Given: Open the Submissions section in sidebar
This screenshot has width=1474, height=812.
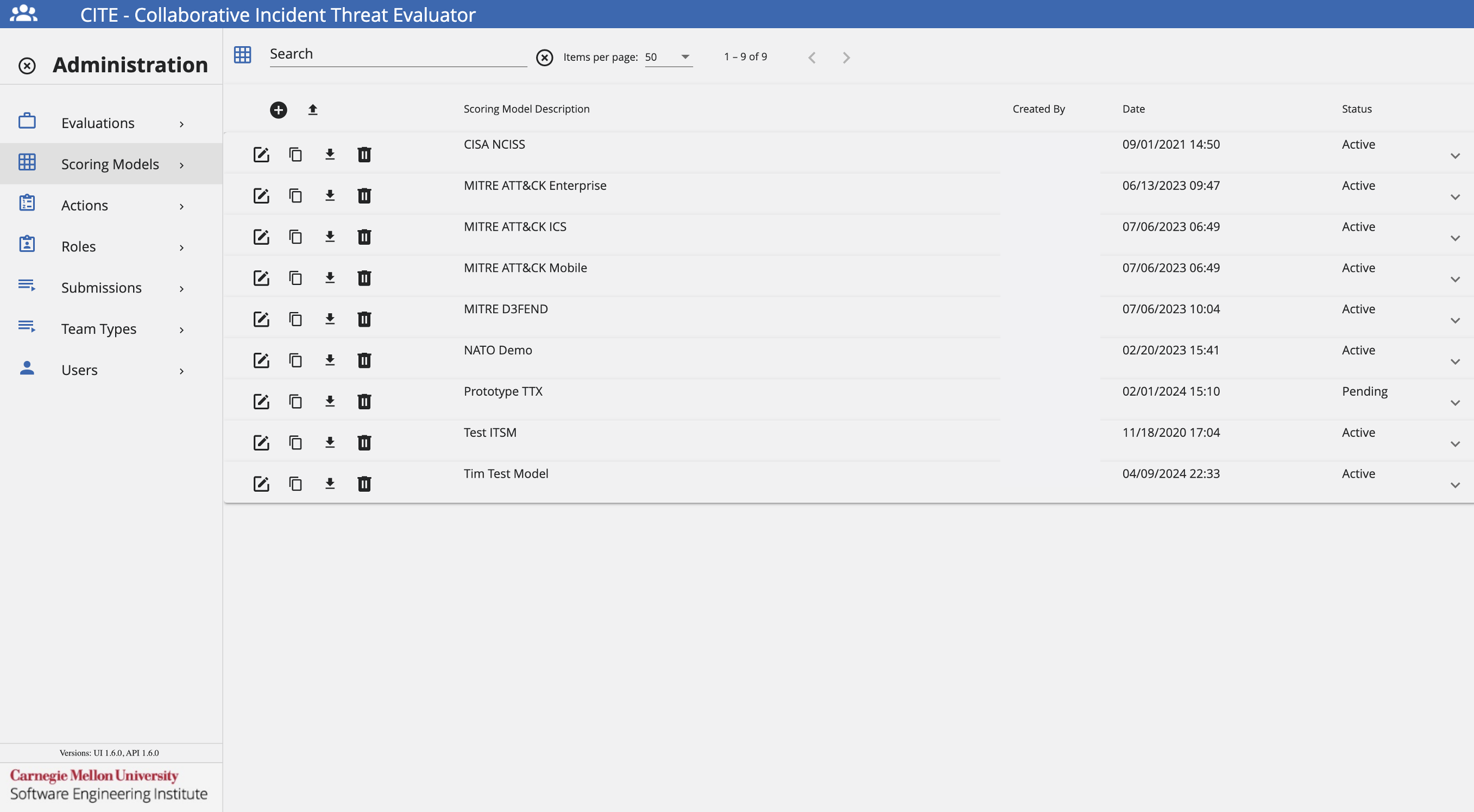Looking at the screenshot, I should click(x=101, y=287).
